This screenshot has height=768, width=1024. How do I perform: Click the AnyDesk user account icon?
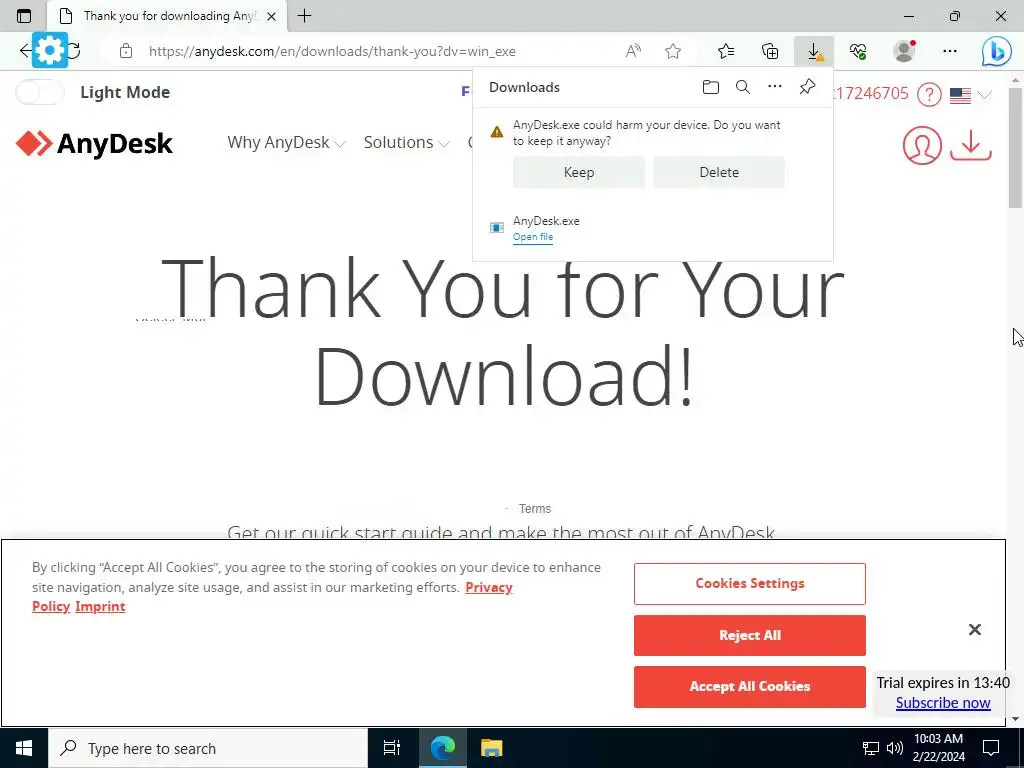(x=922, y=145)
